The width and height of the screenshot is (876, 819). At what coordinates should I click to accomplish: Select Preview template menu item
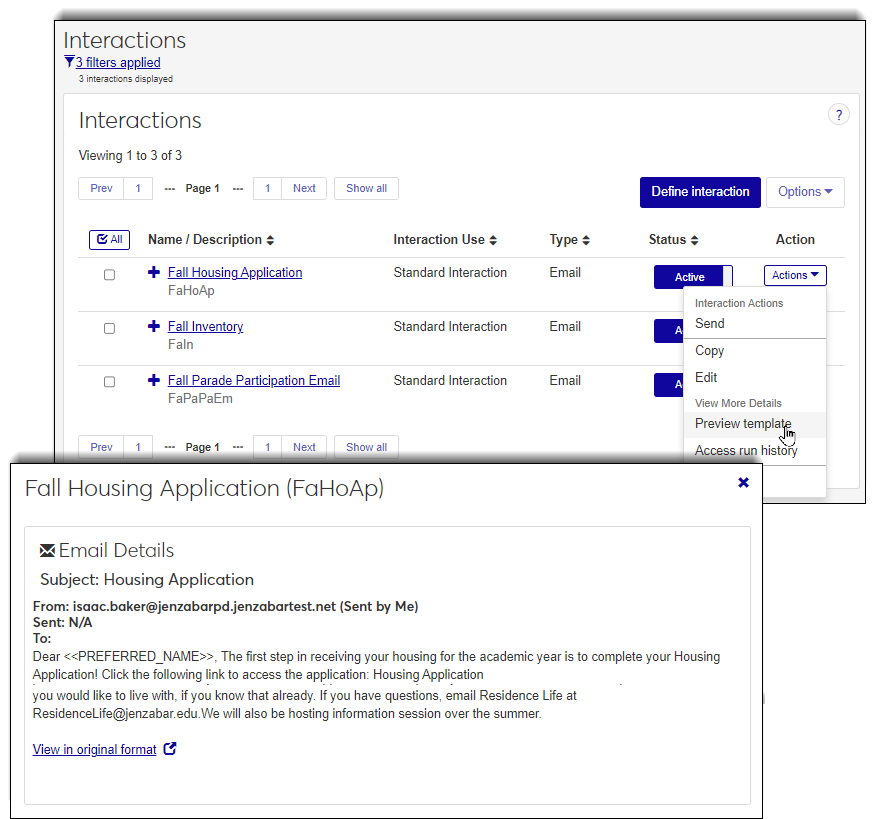tap(754, 424)
